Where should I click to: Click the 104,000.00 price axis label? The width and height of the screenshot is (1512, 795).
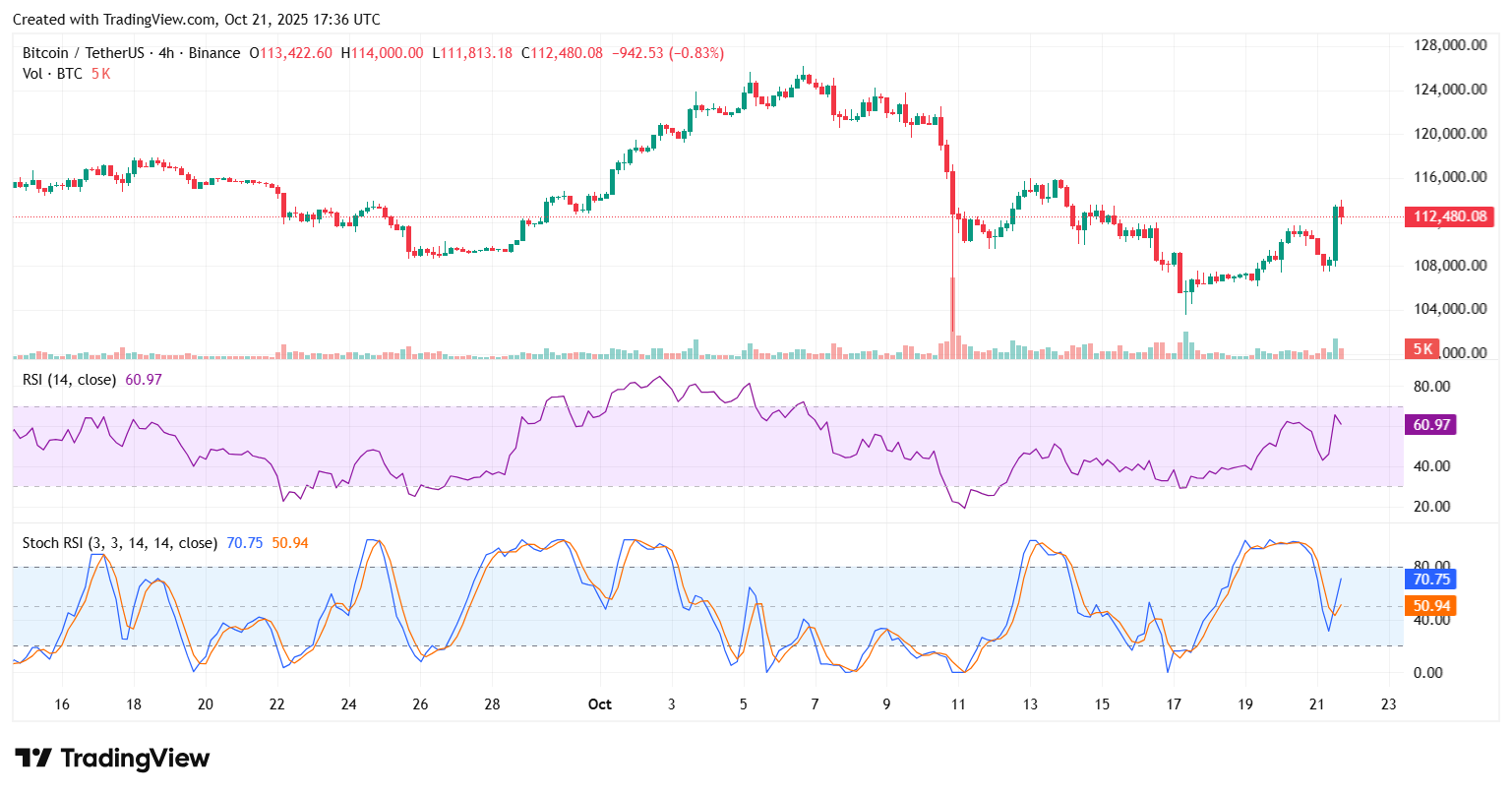coord(1449,309)
